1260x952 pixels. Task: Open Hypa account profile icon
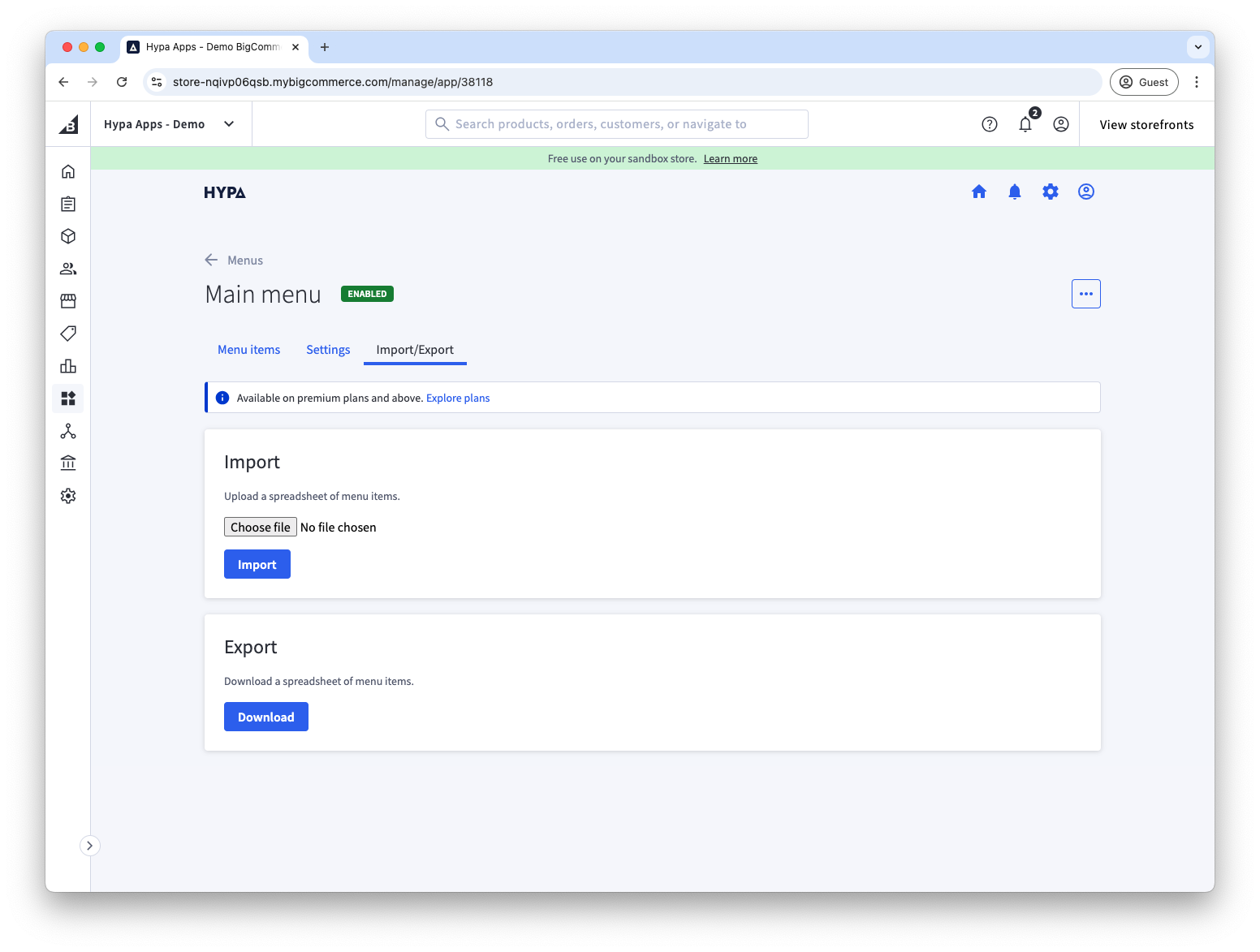point(1086,192)
